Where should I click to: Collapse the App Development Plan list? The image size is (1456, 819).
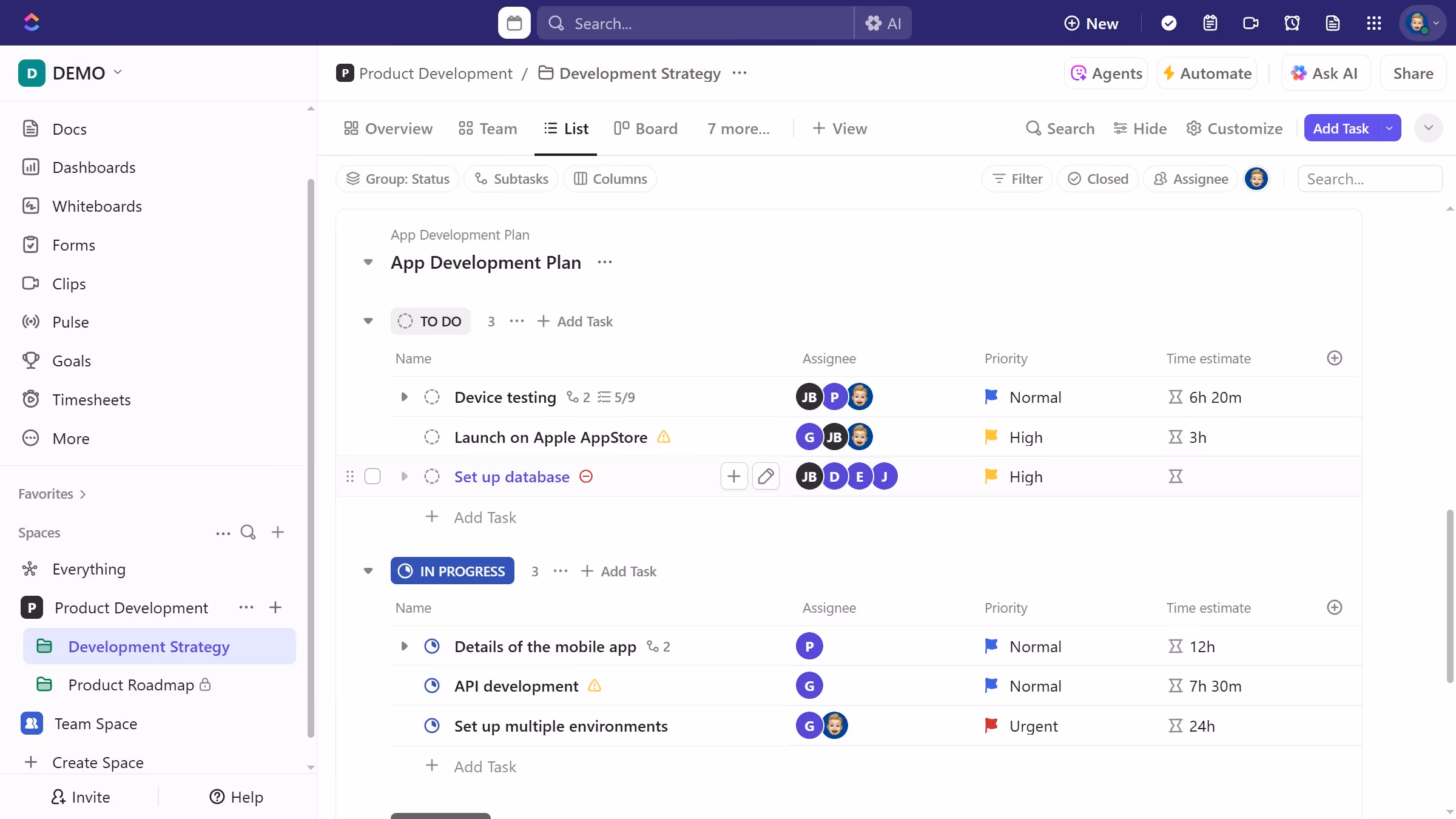[x=368, y=262]
